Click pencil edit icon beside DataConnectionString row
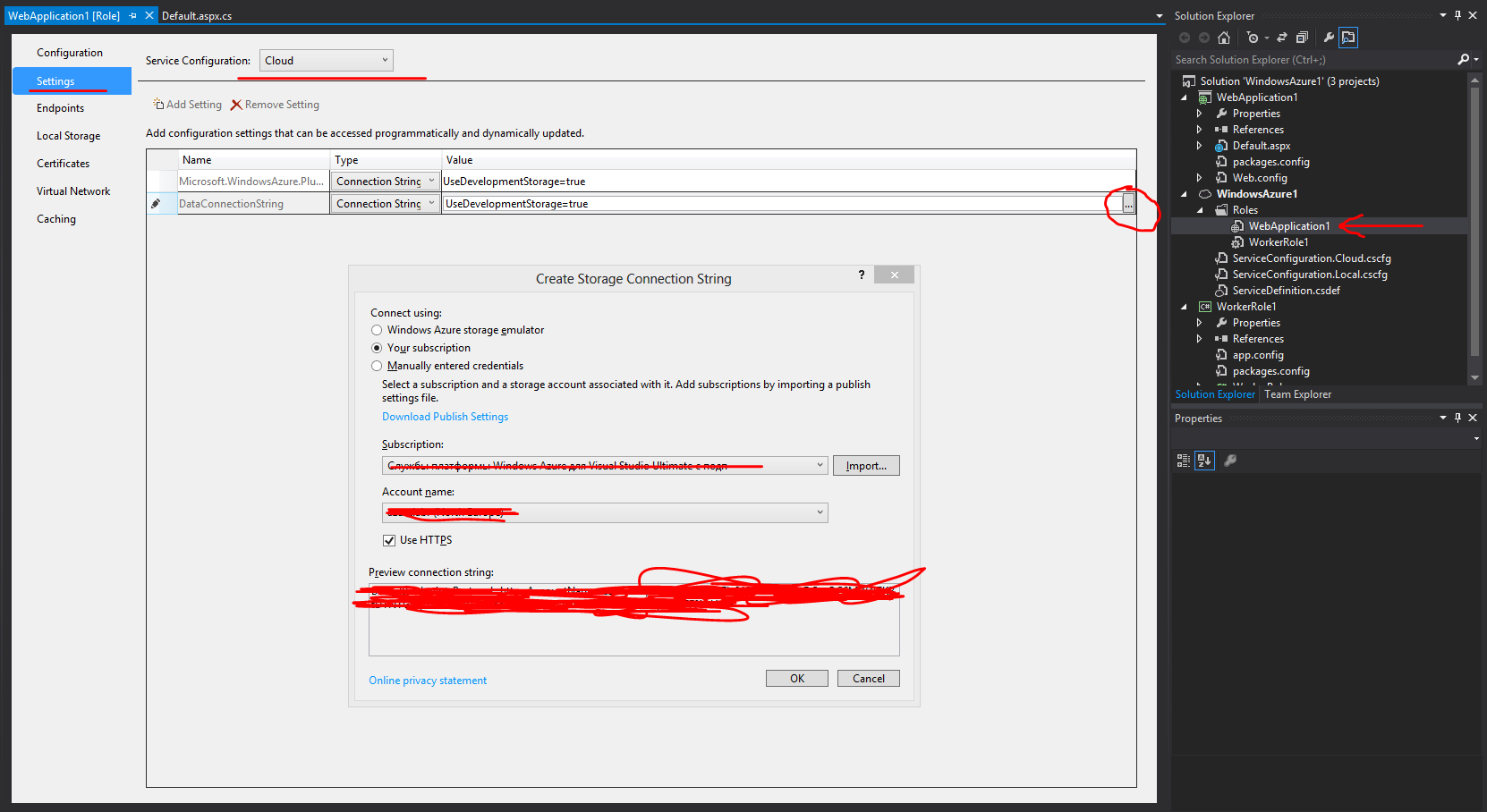 (x=156, y=204)
